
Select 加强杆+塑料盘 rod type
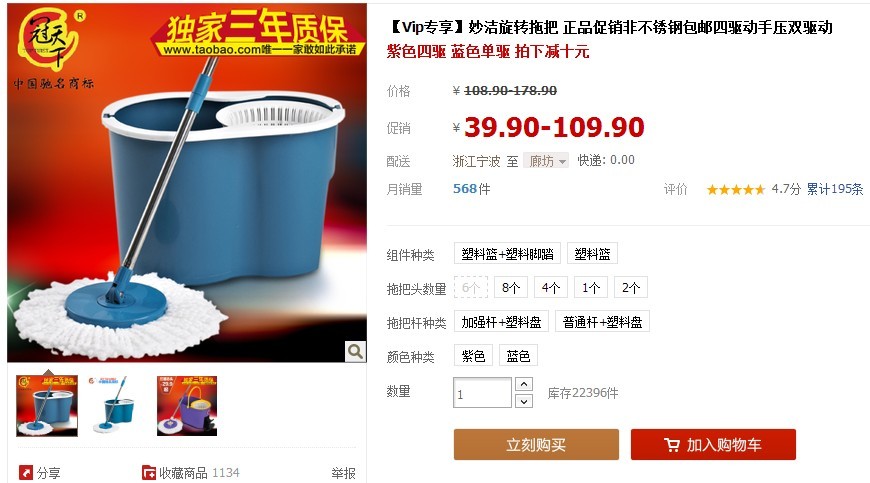coord(501,322)
